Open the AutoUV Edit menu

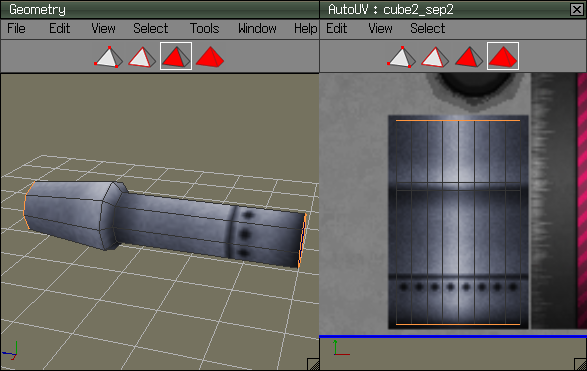tap(337, 28)
